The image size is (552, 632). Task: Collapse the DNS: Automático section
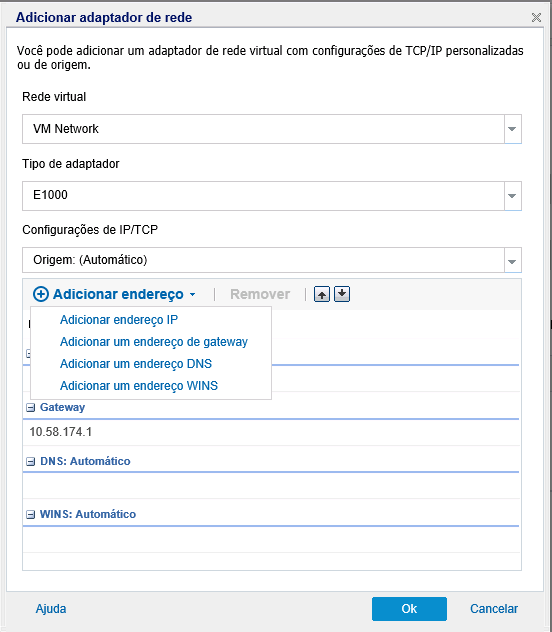[30, 462]
